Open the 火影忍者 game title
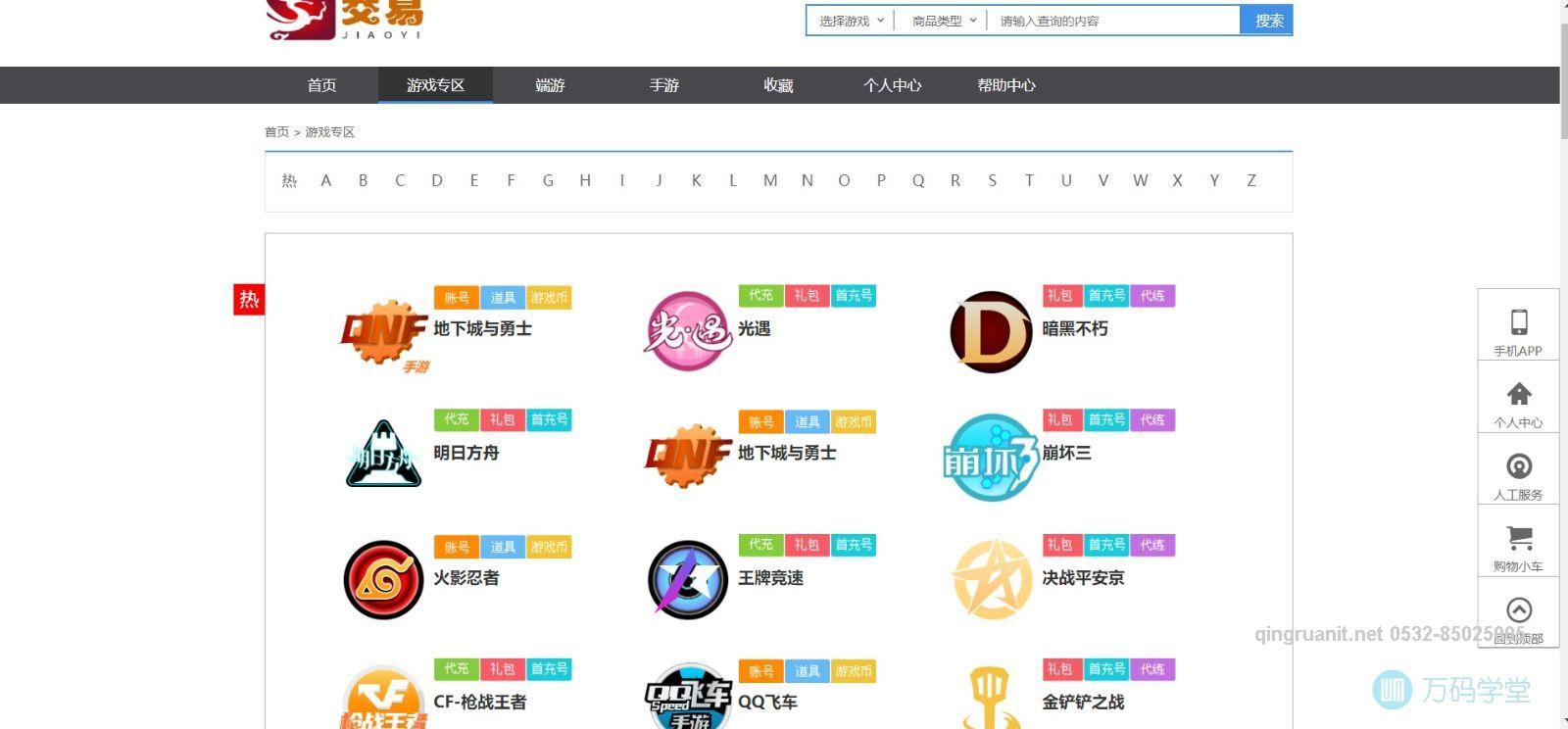The image size is (1568, 729). tap(466, 578)
